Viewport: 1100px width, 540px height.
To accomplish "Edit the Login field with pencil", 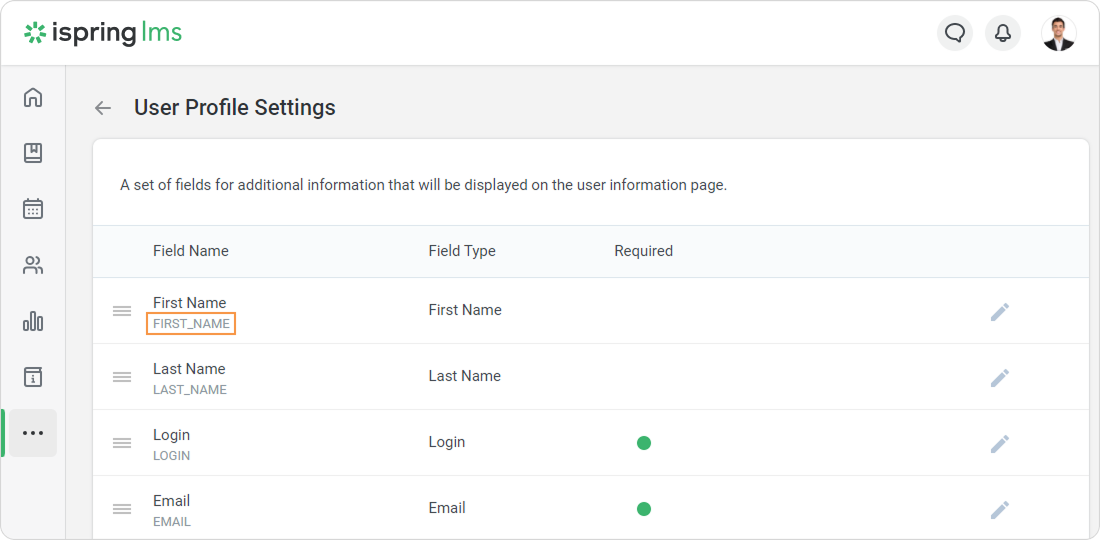I will pyautogui.click(x=999, y=444).
